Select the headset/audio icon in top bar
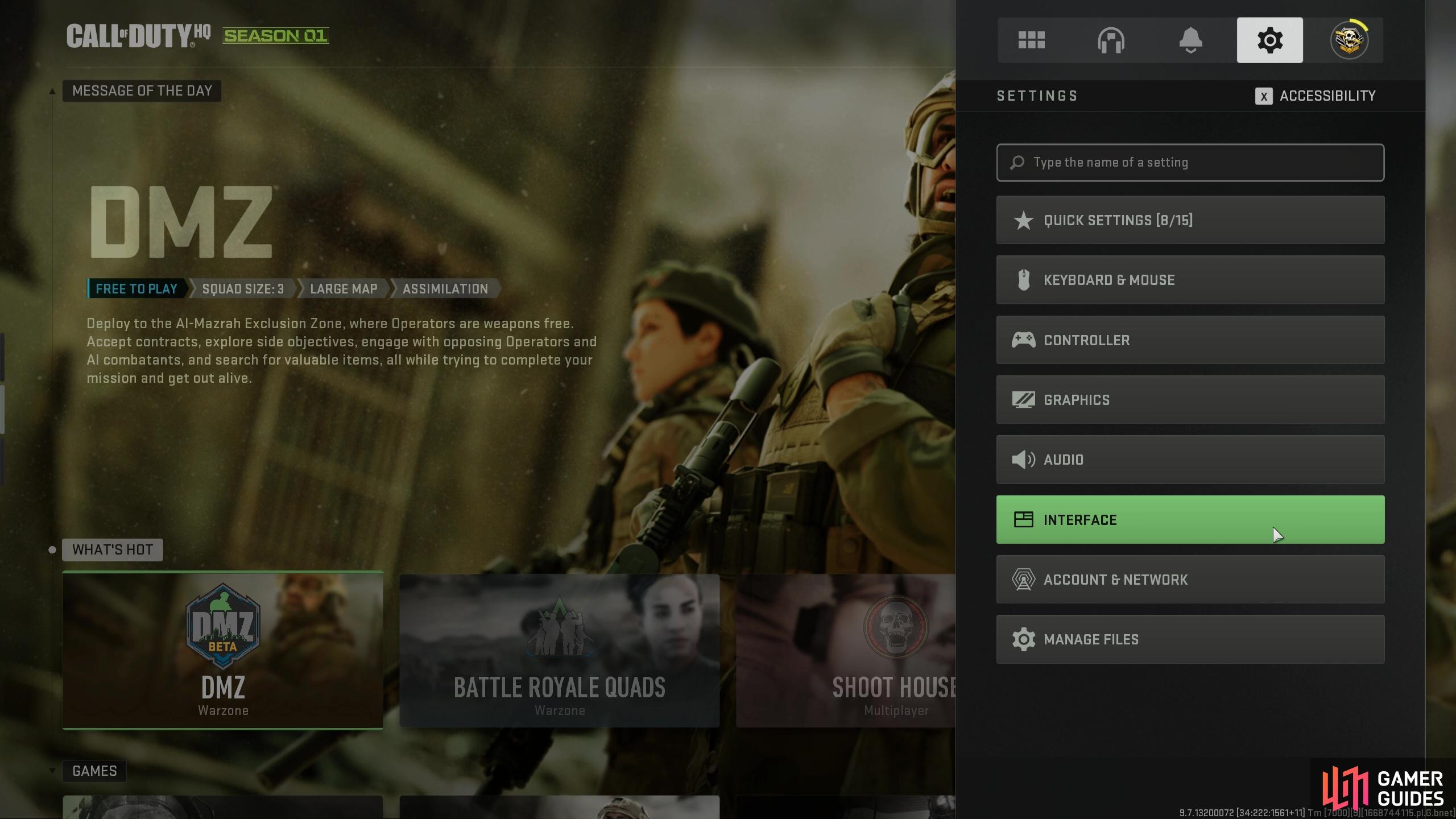The image size is (1456, 819). 1111,40
